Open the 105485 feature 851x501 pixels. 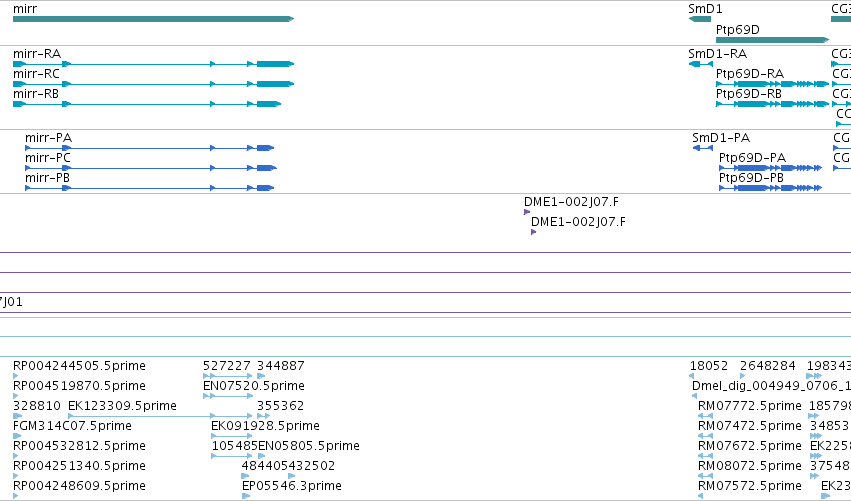pos(232,456)
